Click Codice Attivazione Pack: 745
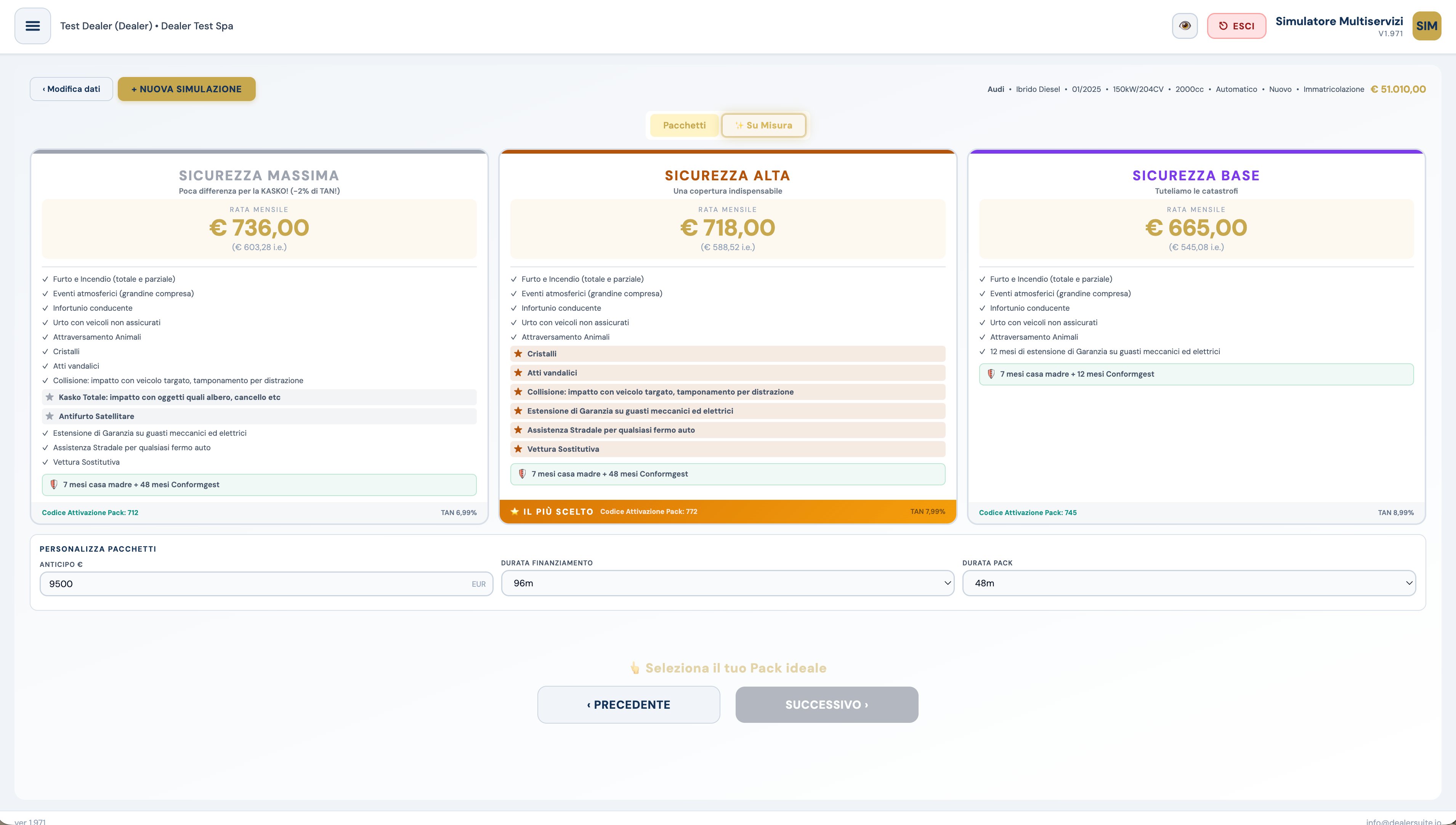This screenshot has height=825, width=1456. pyautogui.click(x=1028, y=513)
